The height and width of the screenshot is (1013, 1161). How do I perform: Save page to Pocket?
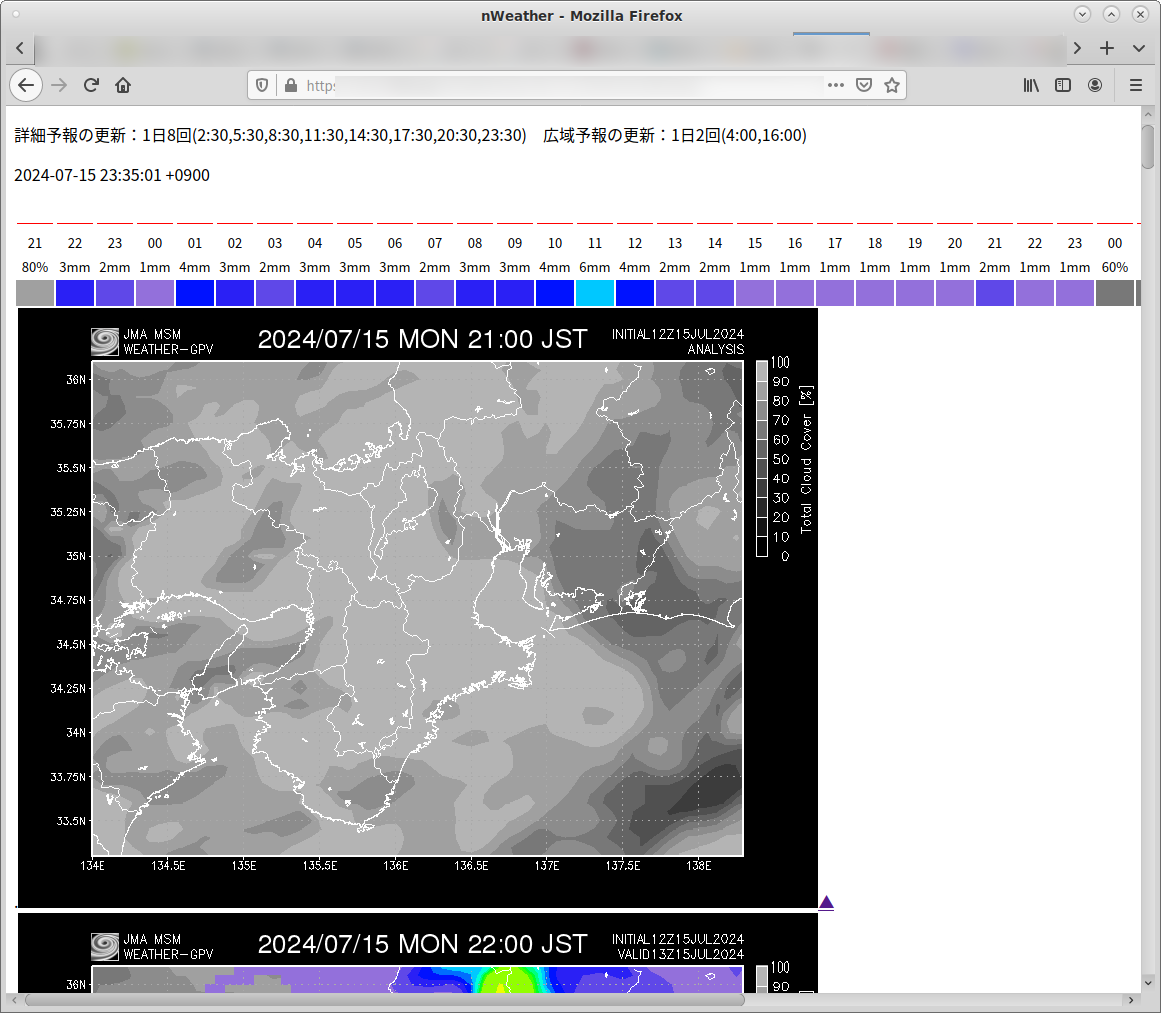click(x=864, y=85)
